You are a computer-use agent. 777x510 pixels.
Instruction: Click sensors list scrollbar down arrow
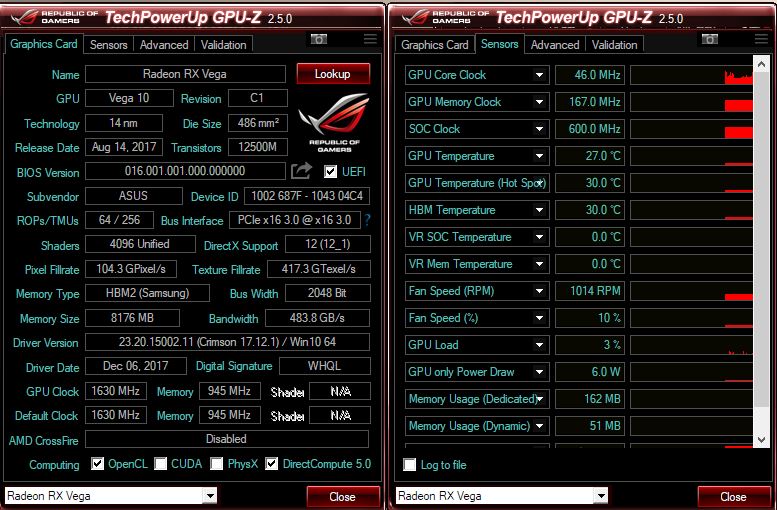coord(761,440)
